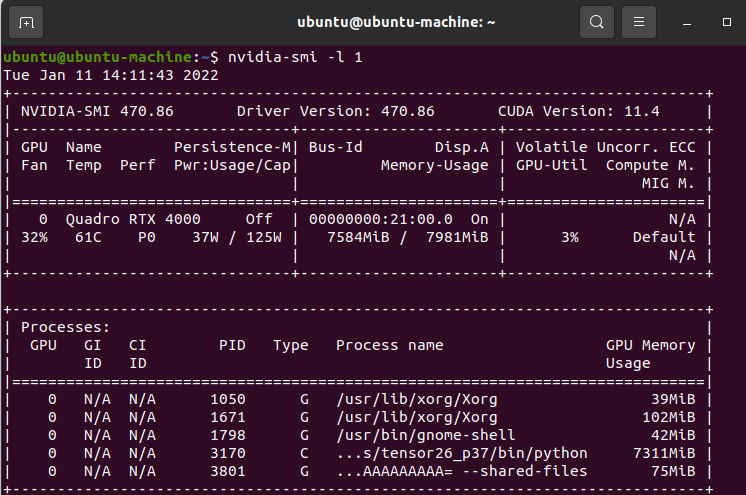Maximize the terminal window
This screenshot has height=495, width=746.
tap(726, 22)
